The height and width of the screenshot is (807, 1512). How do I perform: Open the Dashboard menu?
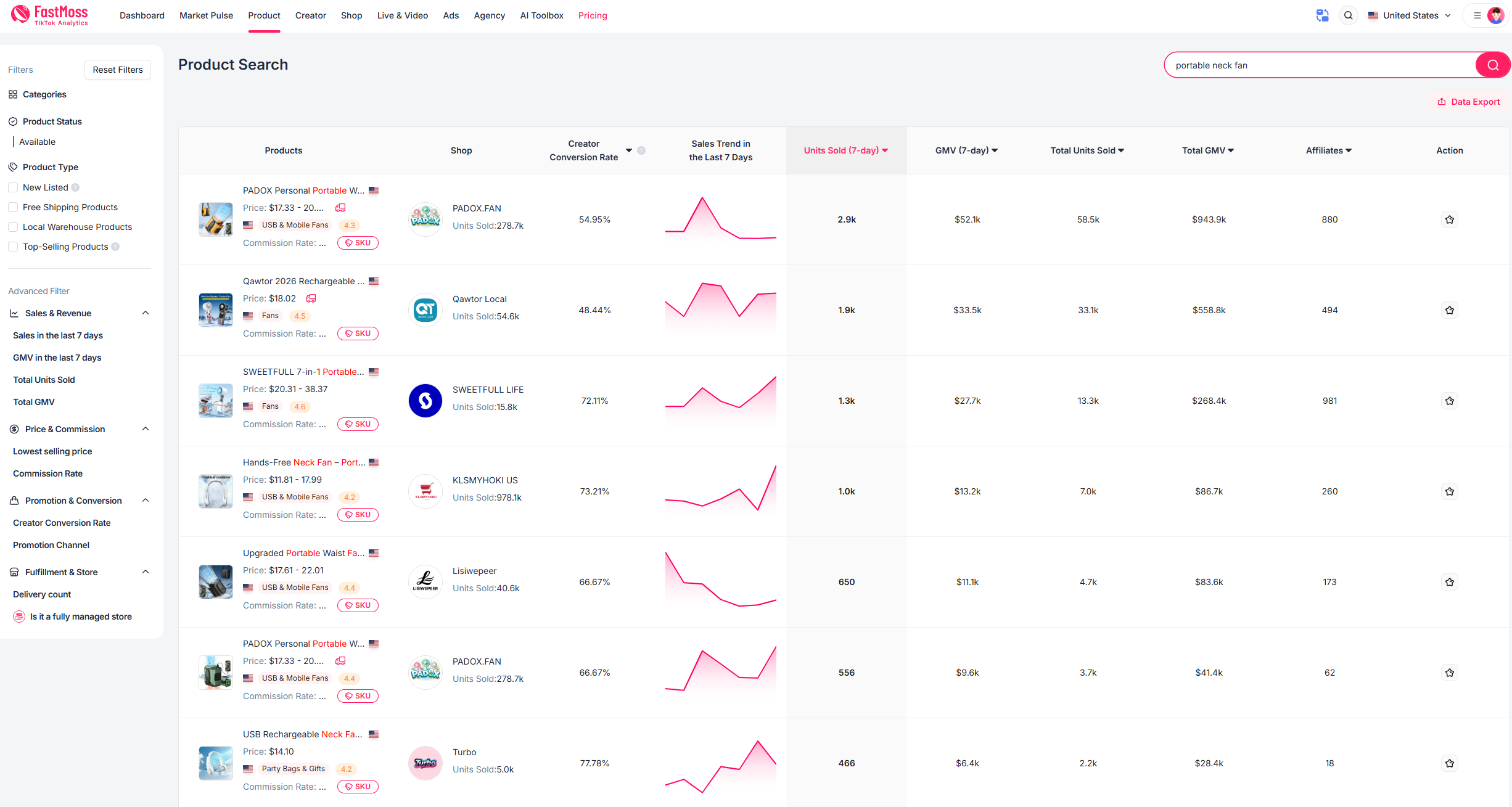tap(142, 15)
